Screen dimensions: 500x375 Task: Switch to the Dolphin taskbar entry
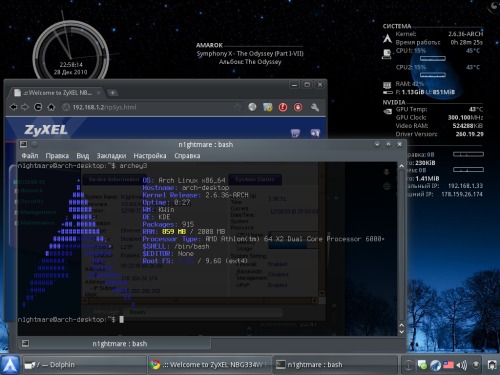[x=84, y=365]
